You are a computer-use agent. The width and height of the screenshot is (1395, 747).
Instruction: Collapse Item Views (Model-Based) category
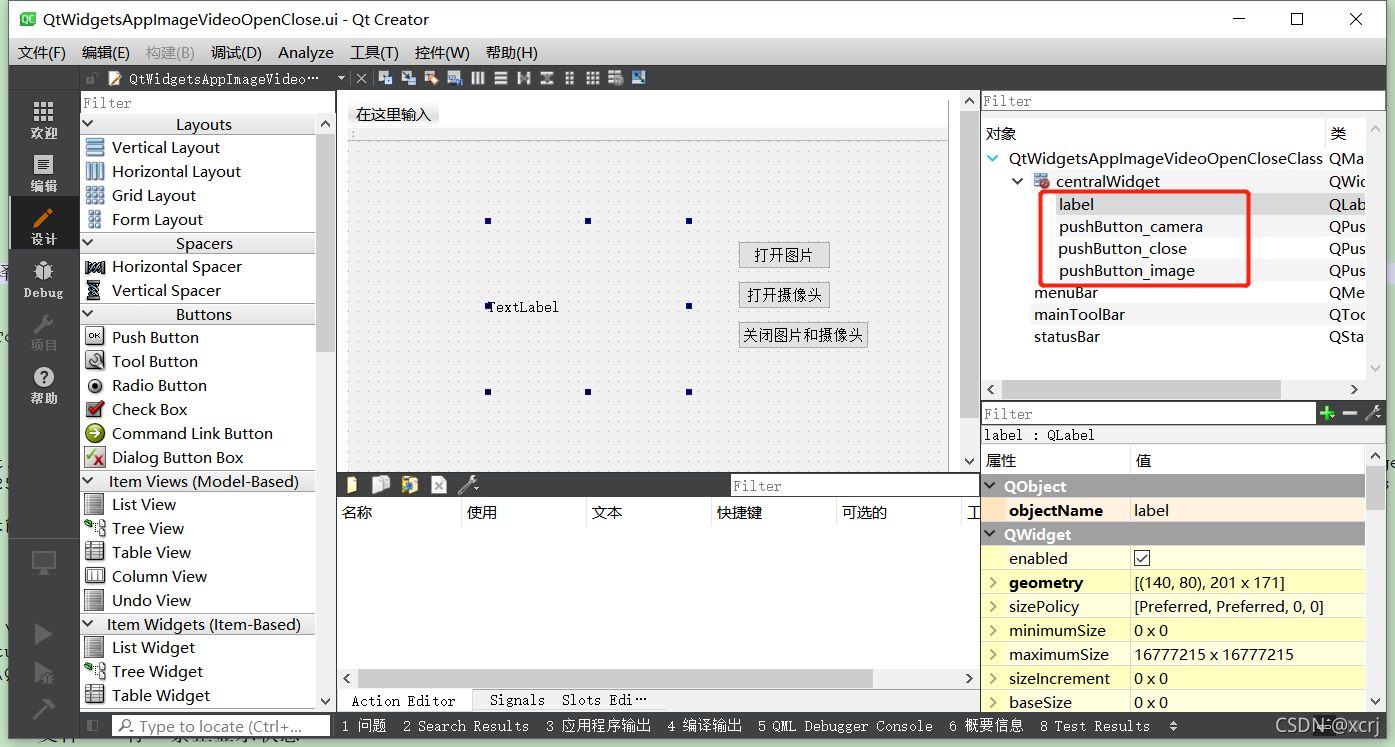pos(87,481)
